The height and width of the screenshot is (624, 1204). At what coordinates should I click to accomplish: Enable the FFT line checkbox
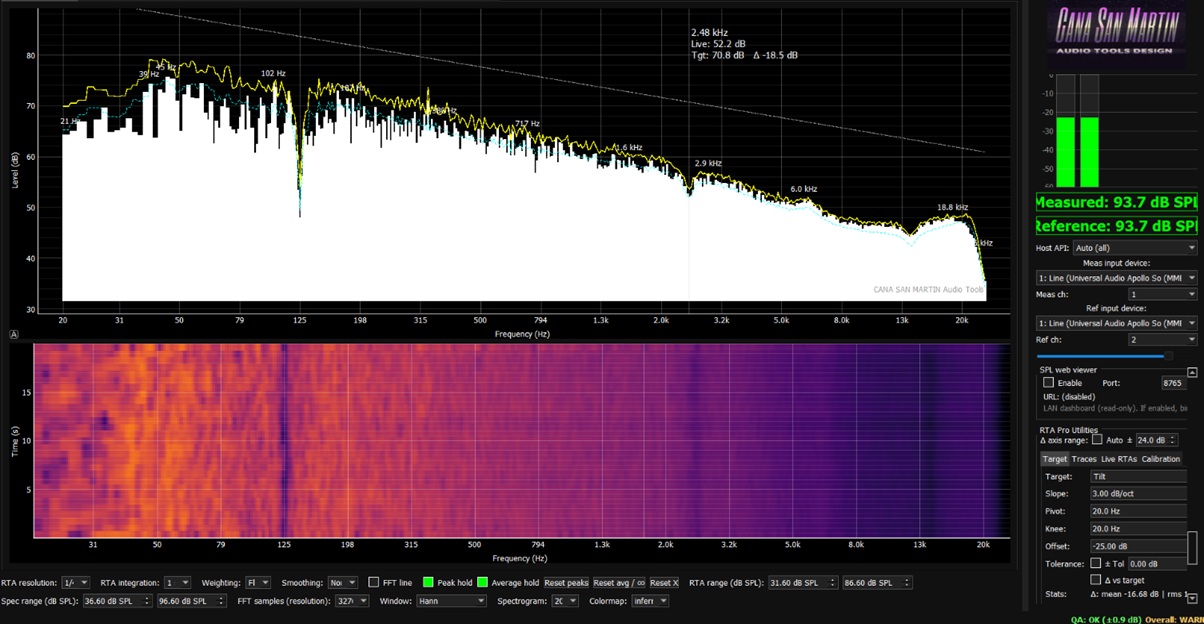[374, 582]
